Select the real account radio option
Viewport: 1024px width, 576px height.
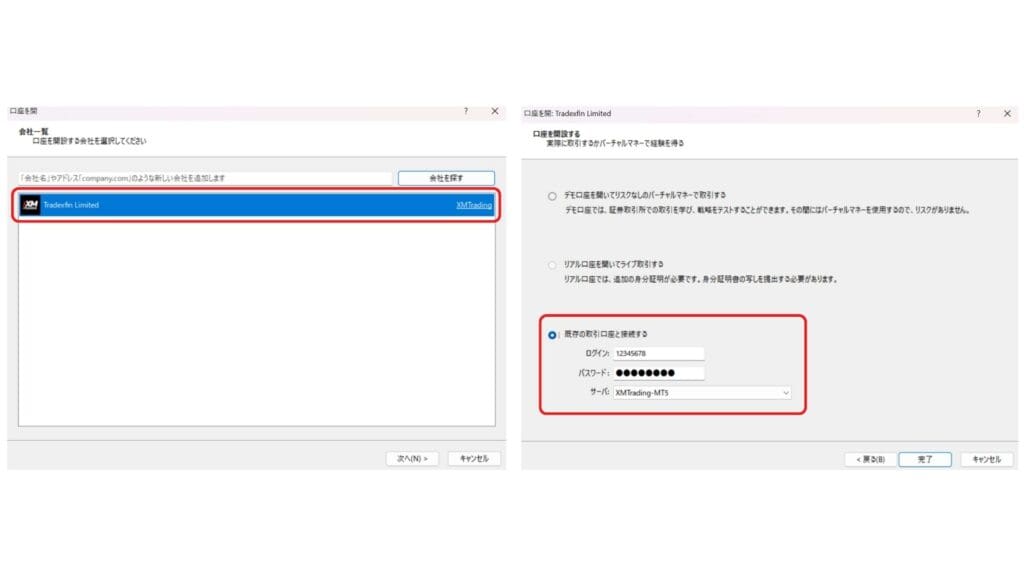click(x=552, y=265)
